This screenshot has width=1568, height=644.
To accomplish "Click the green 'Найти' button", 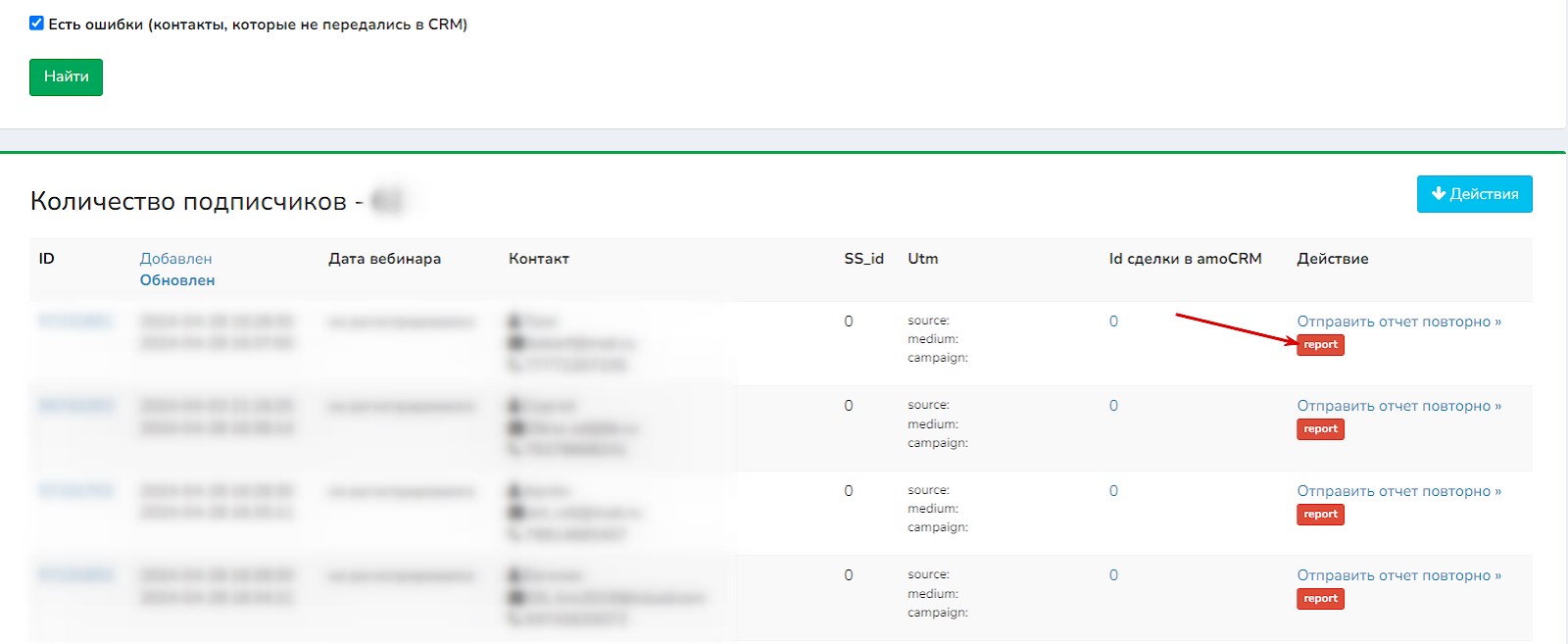I will 66,77.
